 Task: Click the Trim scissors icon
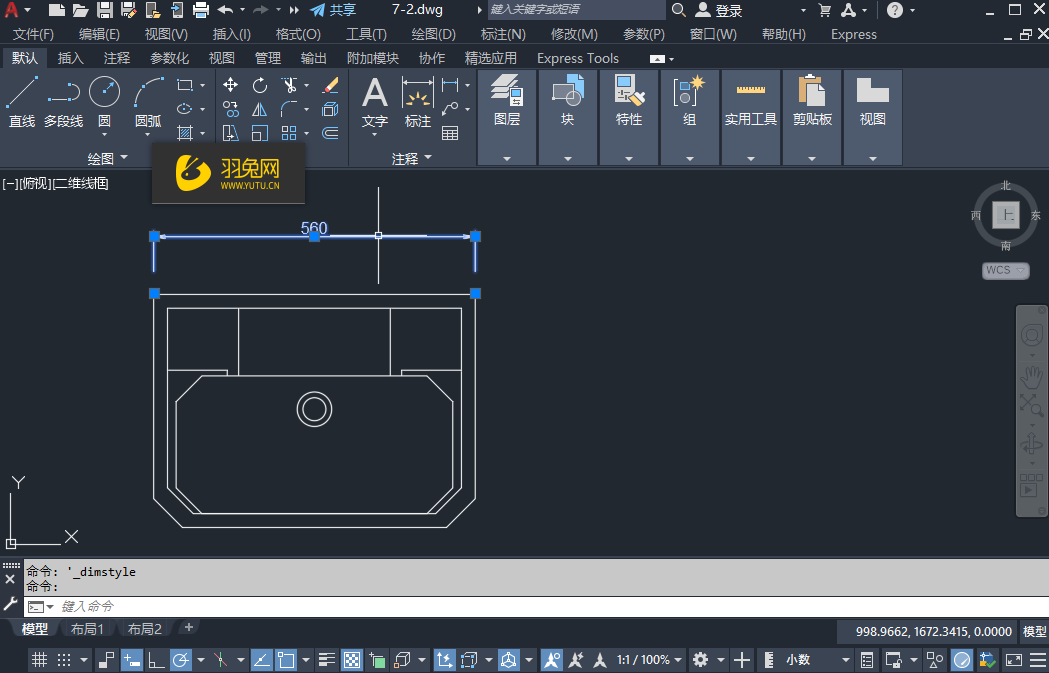pos(289,85)
